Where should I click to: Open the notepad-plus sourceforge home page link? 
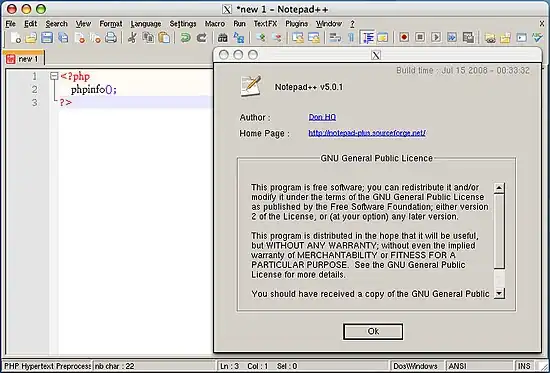point(367,133)
